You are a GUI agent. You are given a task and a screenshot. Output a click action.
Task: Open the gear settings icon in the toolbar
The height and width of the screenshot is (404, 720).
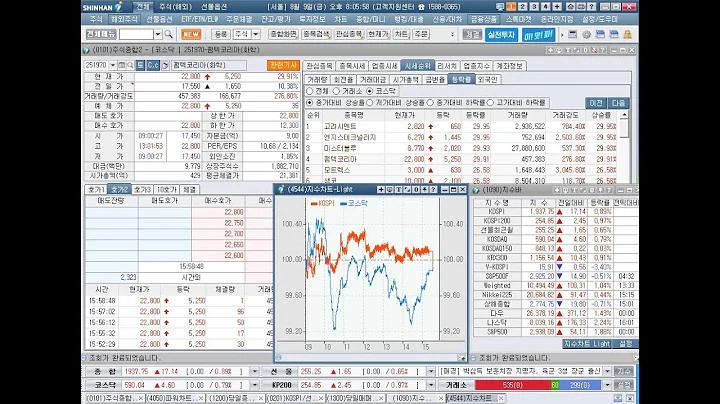point(586,34)
